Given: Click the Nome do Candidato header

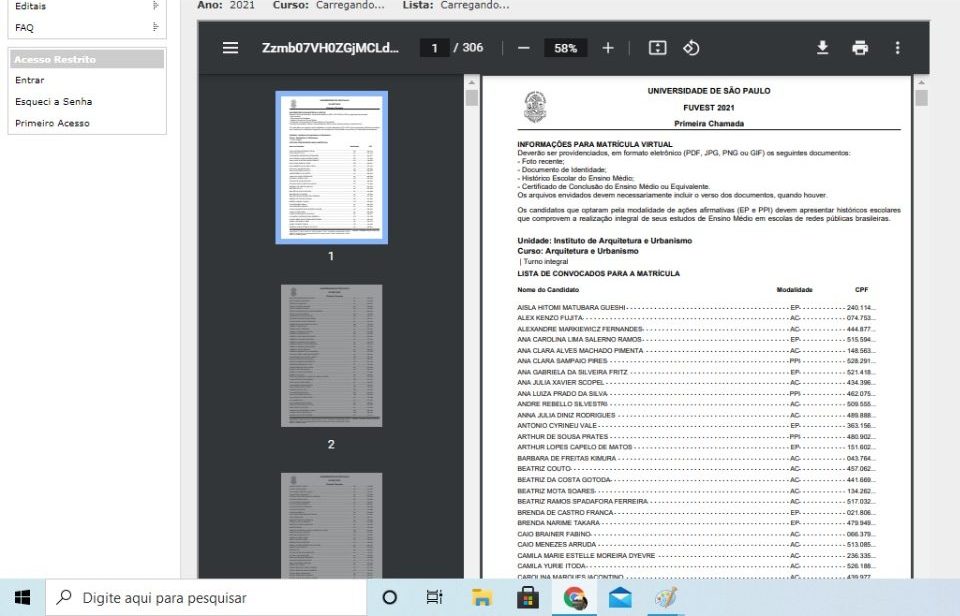Looking at the screenshot, I should tap(548, 290).
